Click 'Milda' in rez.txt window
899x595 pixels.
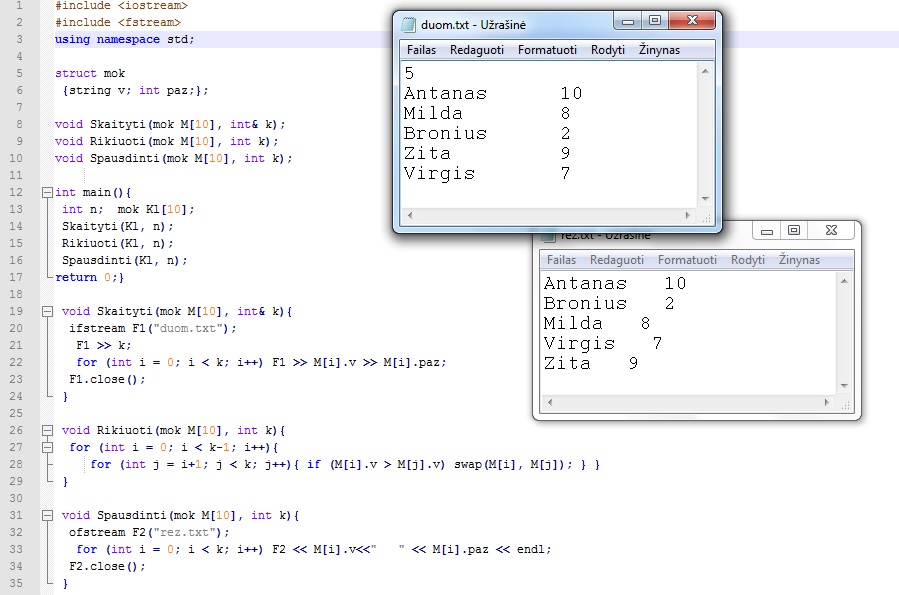tap(573, 324)
